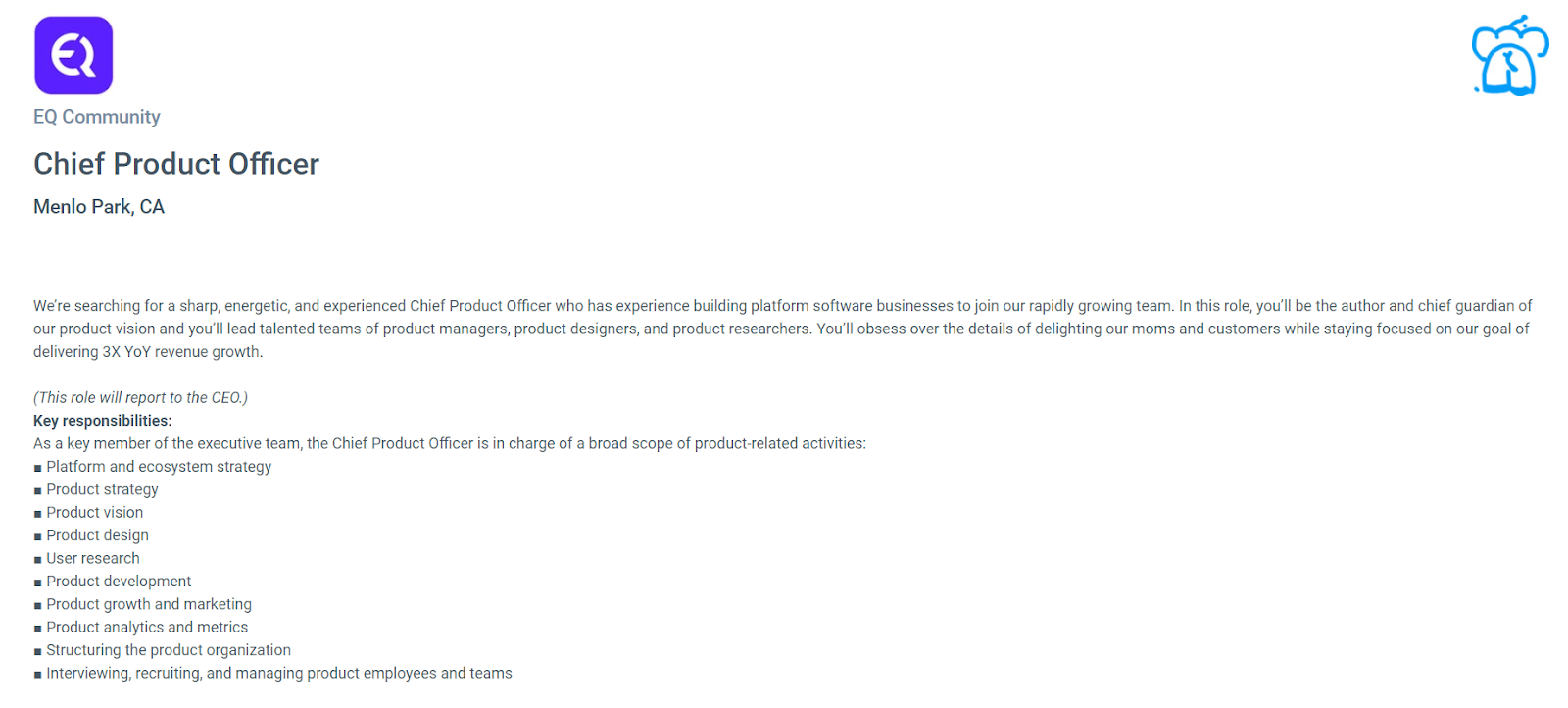Click the '3X YoY revenue growth' text
1568x708 pixels.
click(182, 352)
